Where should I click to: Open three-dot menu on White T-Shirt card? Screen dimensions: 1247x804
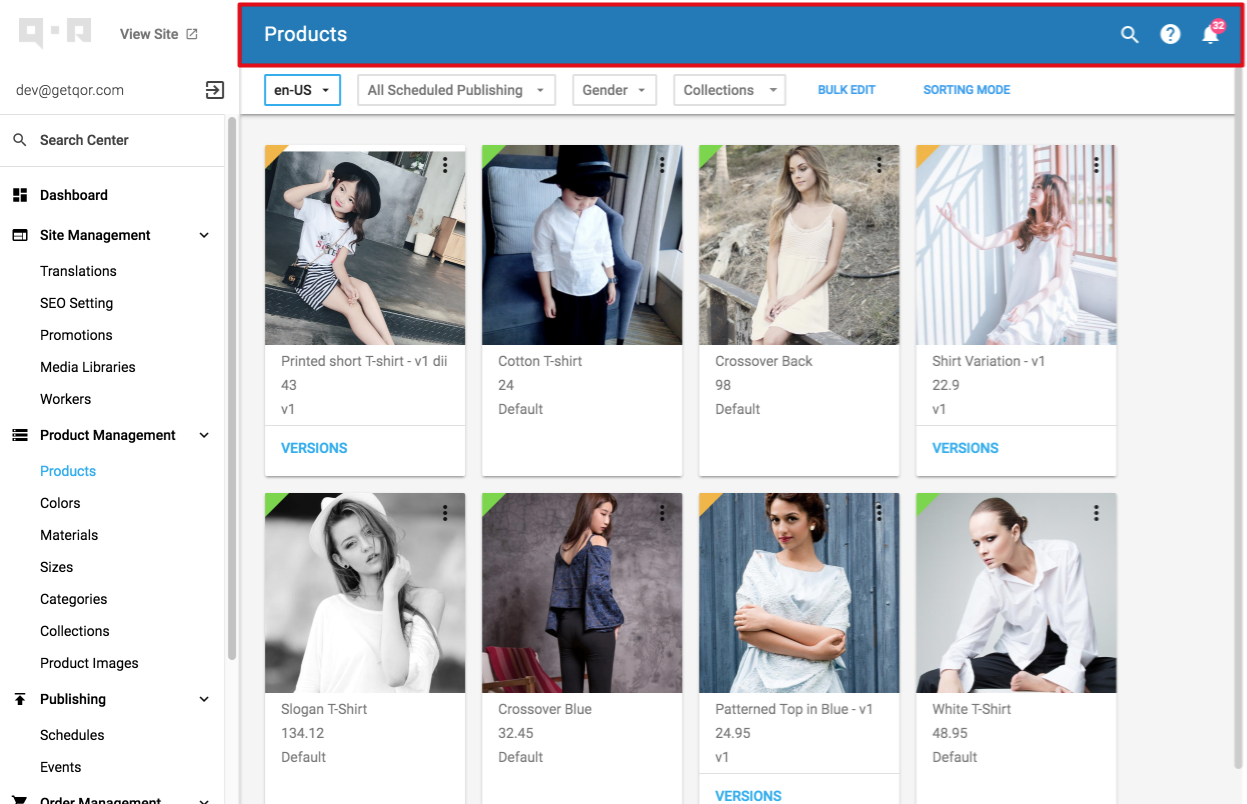point(1096,513)
